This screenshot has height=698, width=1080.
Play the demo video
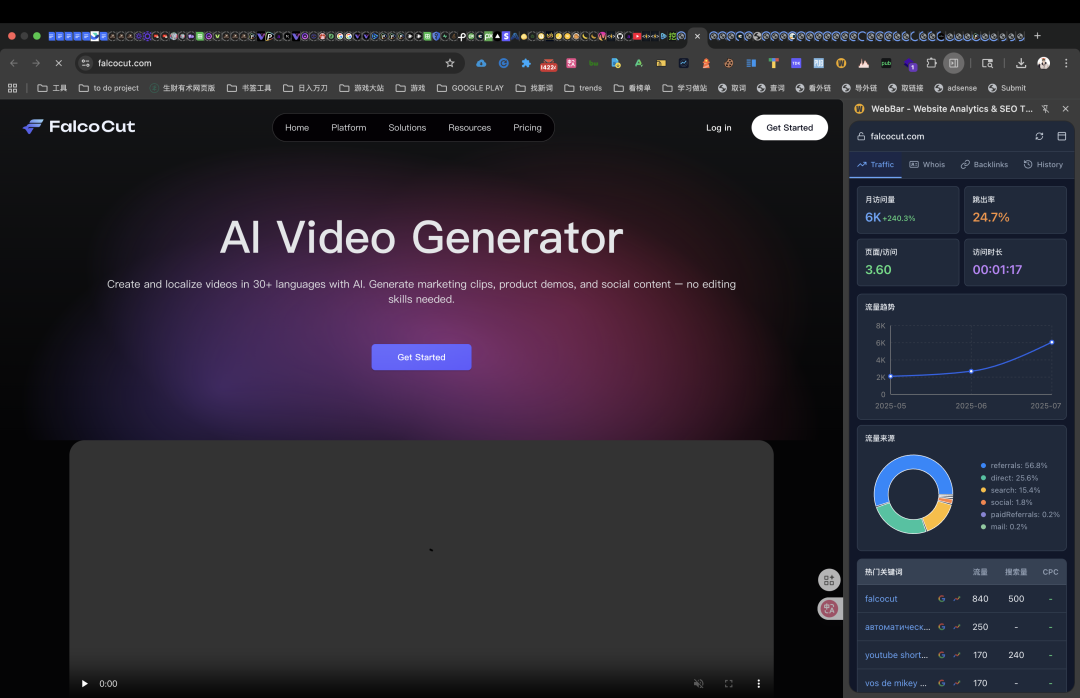click(x=84, y=684)
